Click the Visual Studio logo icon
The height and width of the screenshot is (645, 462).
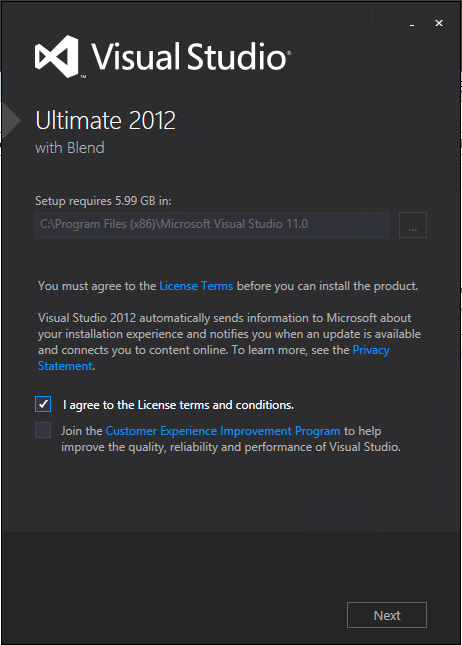pyautogui.click(x=56, y=56)
